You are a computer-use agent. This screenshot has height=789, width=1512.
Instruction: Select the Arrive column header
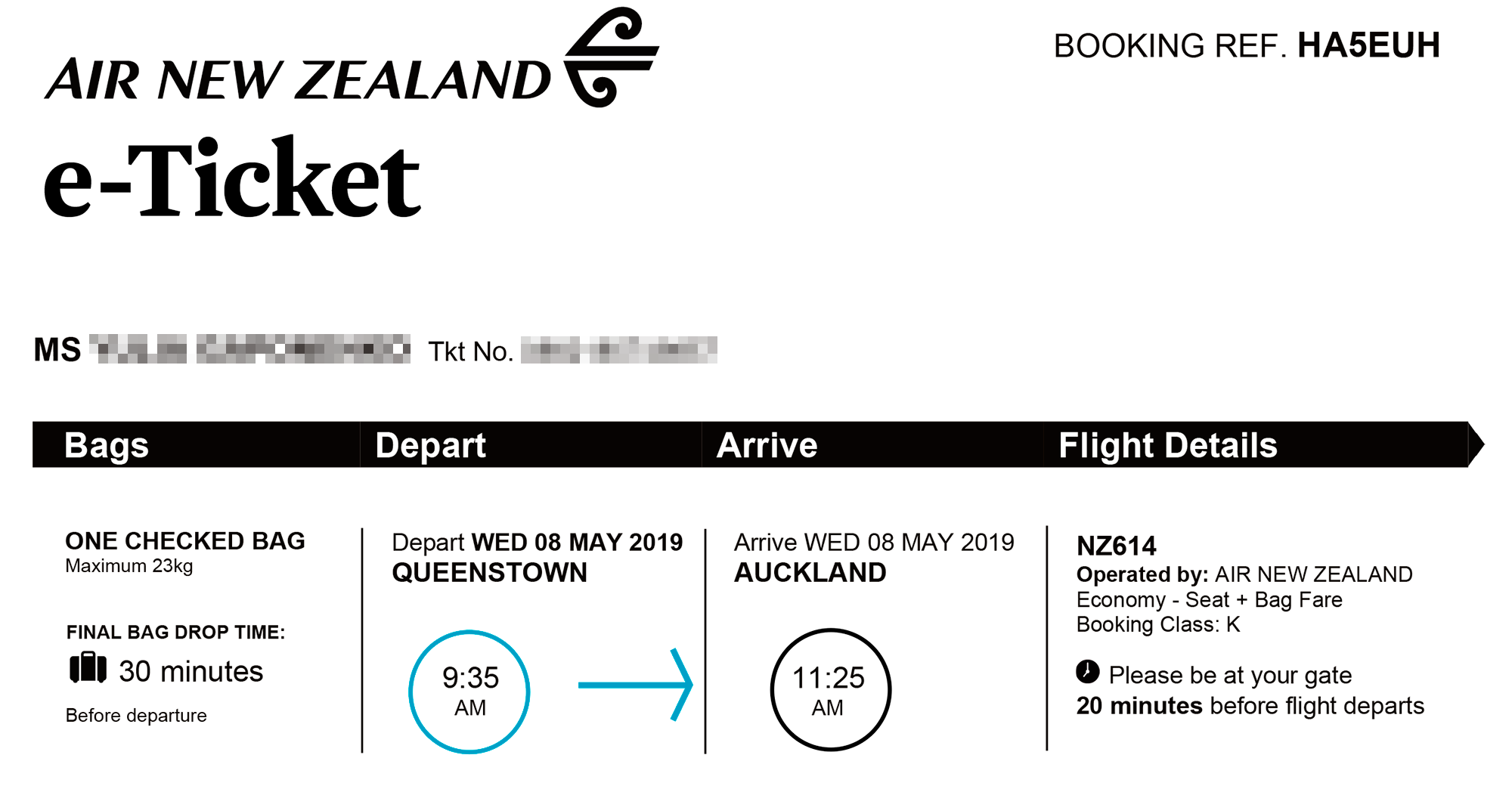[x=767, y=445]
